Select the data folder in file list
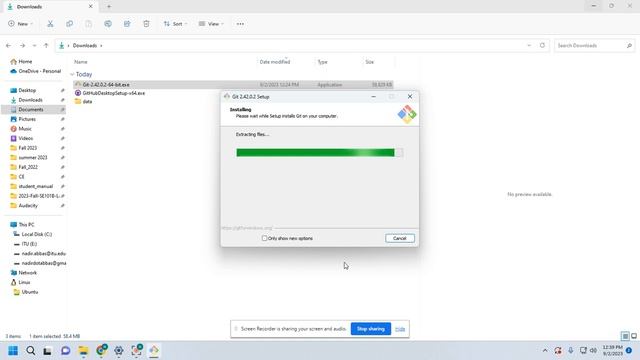This screenshot has width=640, height=360. (87, 102)
